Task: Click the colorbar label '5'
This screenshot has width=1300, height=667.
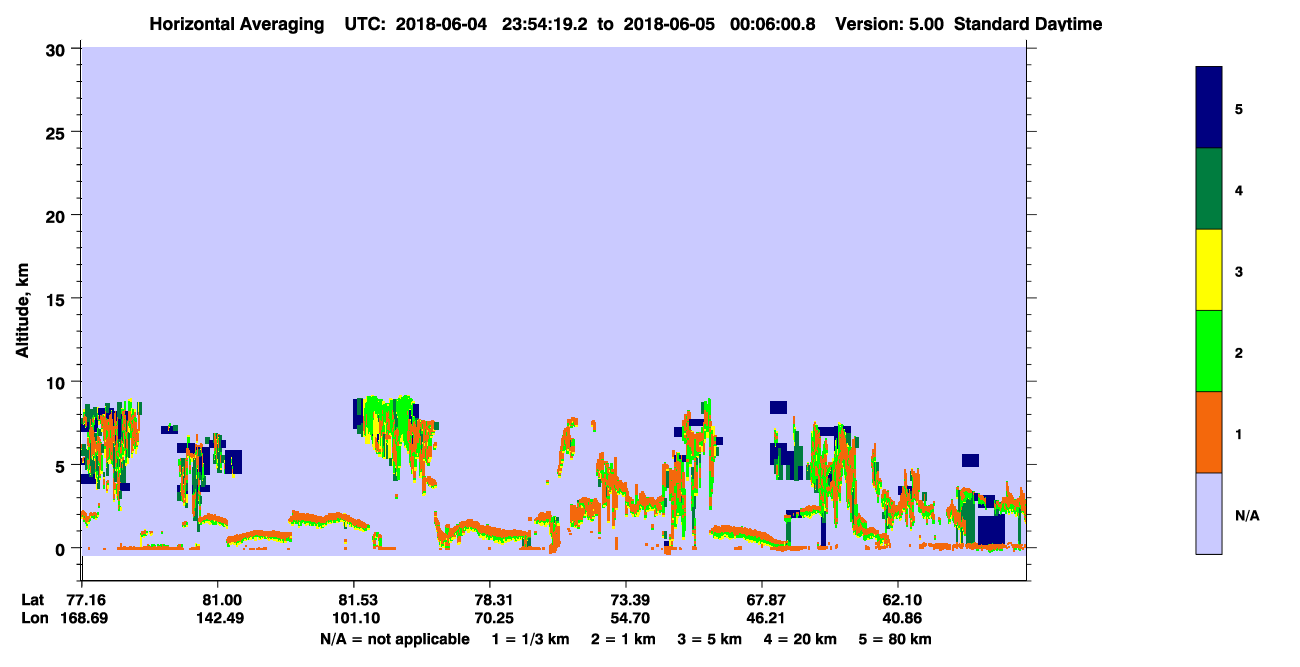Action: click(x=1239, y=108)
